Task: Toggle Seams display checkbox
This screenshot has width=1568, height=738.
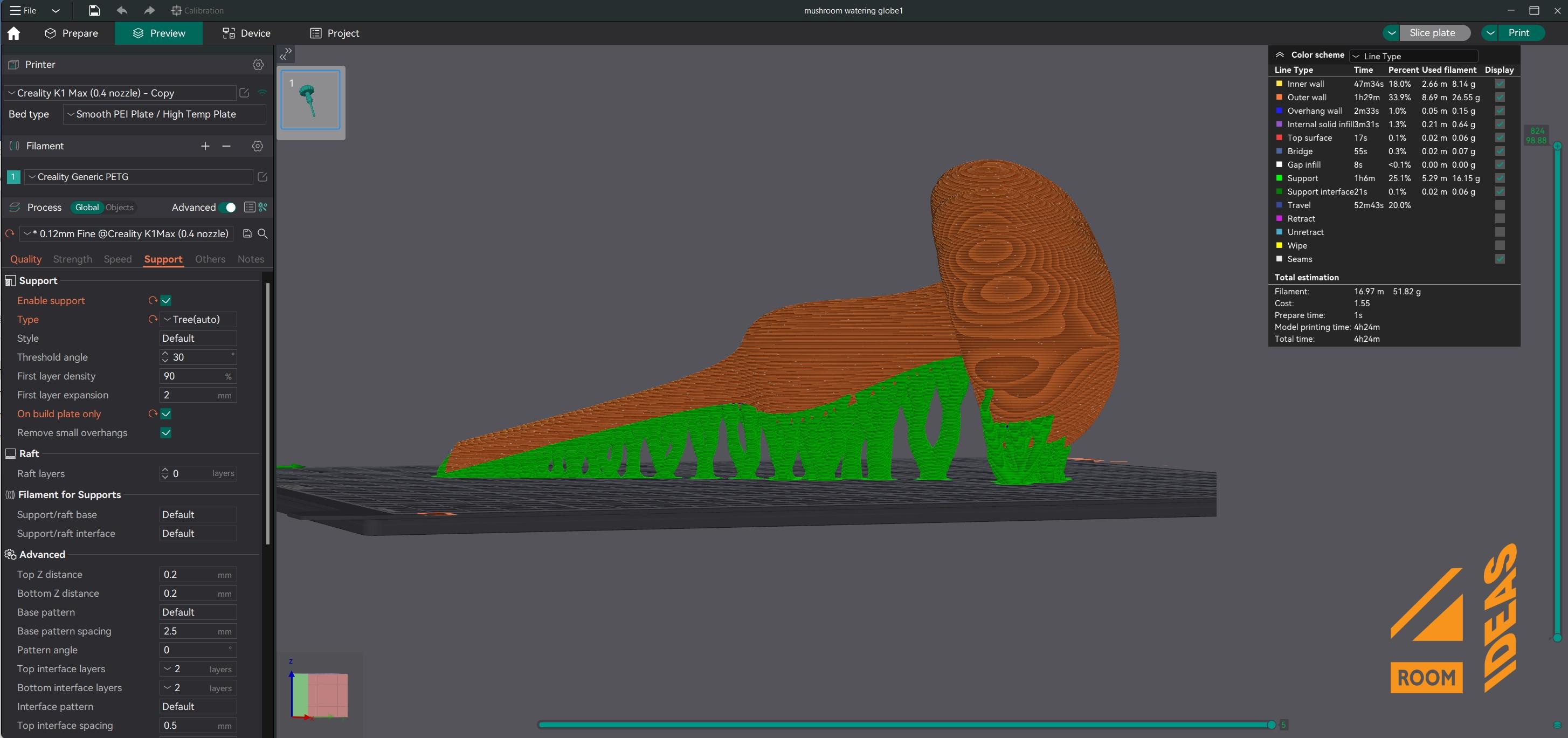Action: coord(1500,259)
